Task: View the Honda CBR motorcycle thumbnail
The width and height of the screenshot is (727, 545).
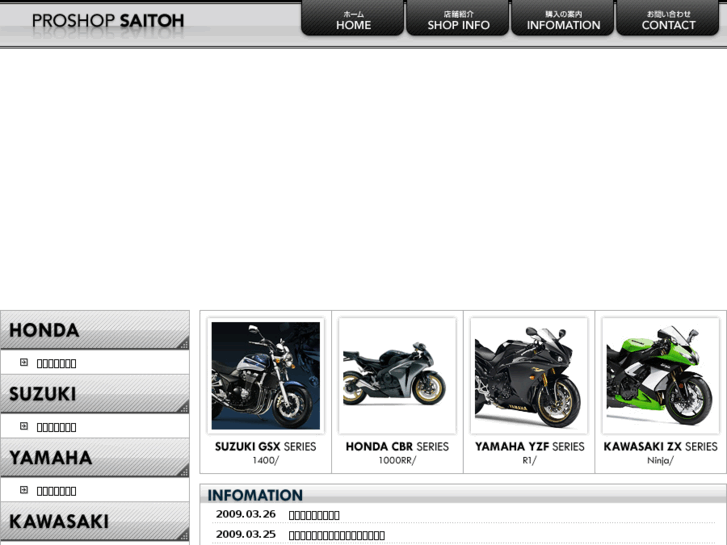Action: point(397,376)
